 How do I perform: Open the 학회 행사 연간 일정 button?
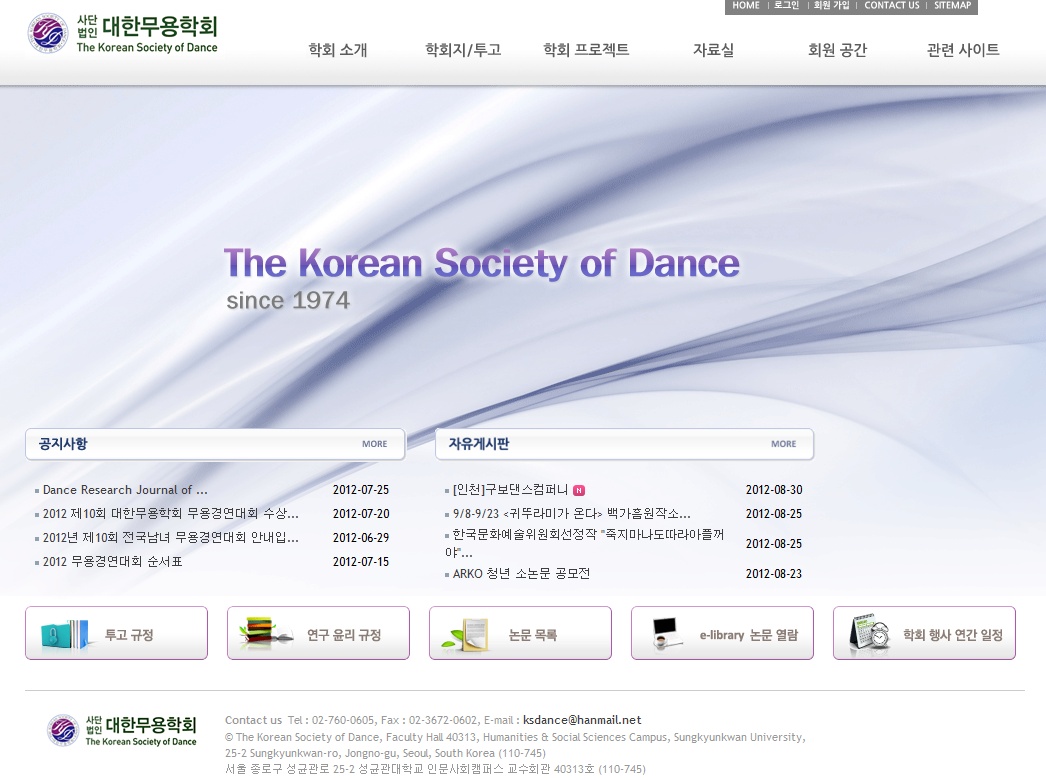[x=925, y=633]
